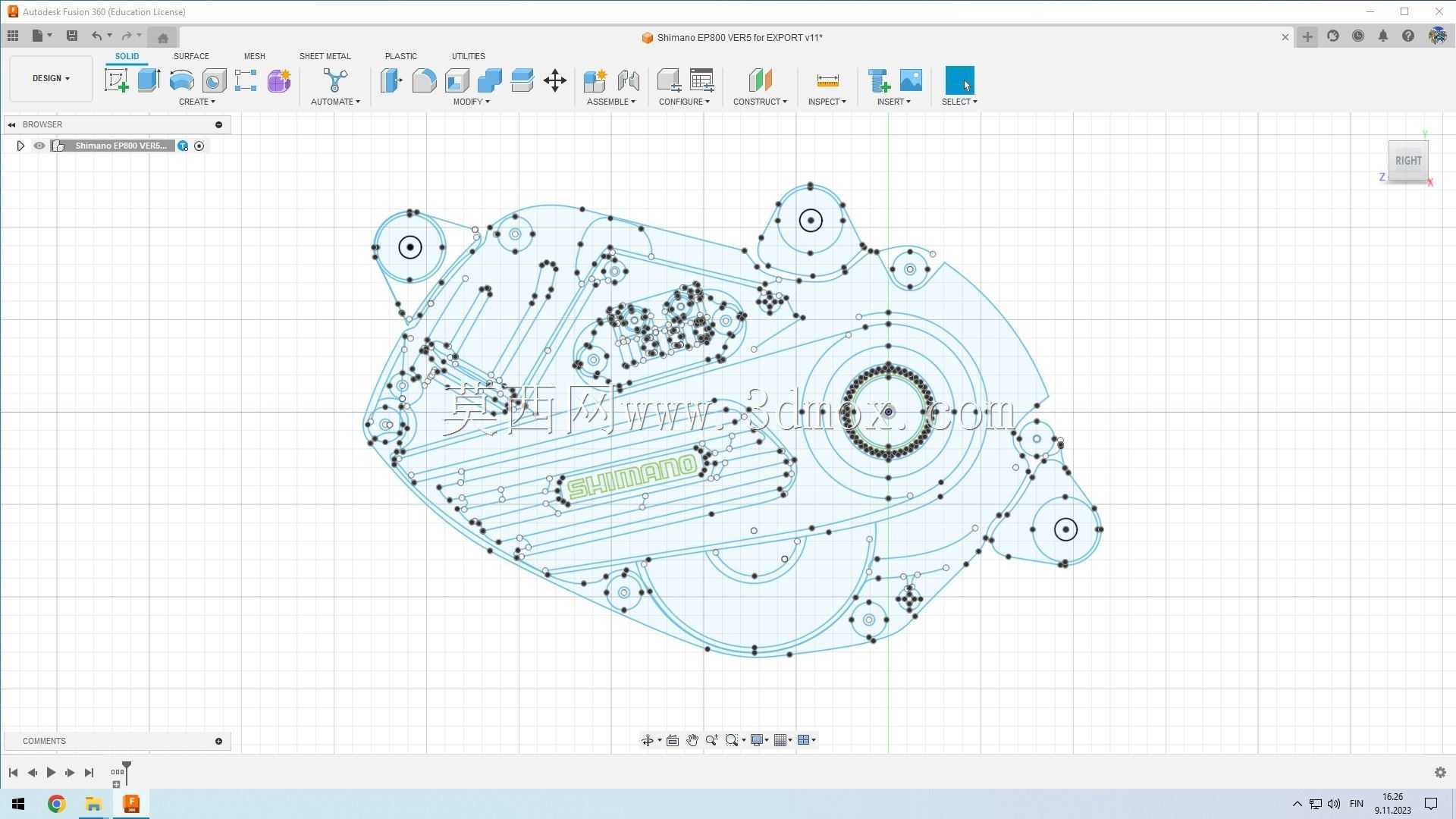1456x819 pixels.
Task: Switch to the PLASTIC tab
Action: [400, 56]
